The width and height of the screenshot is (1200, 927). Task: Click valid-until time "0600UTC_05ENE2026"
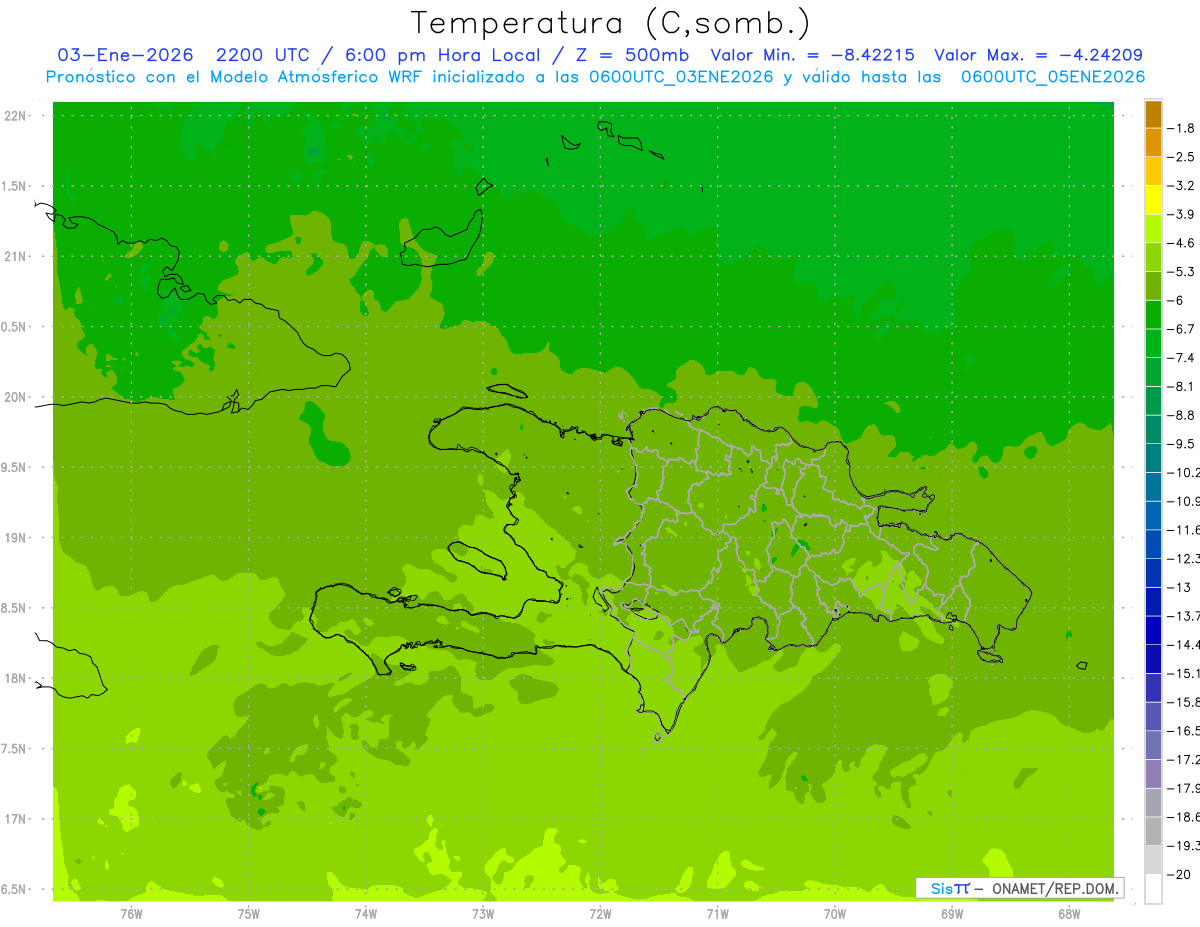1053,77
